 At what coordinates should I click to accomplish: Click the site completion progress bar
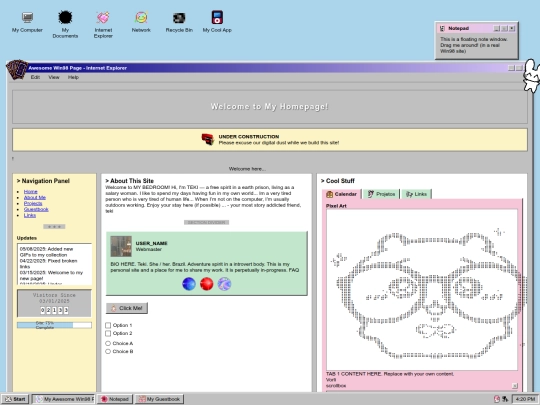54,325
